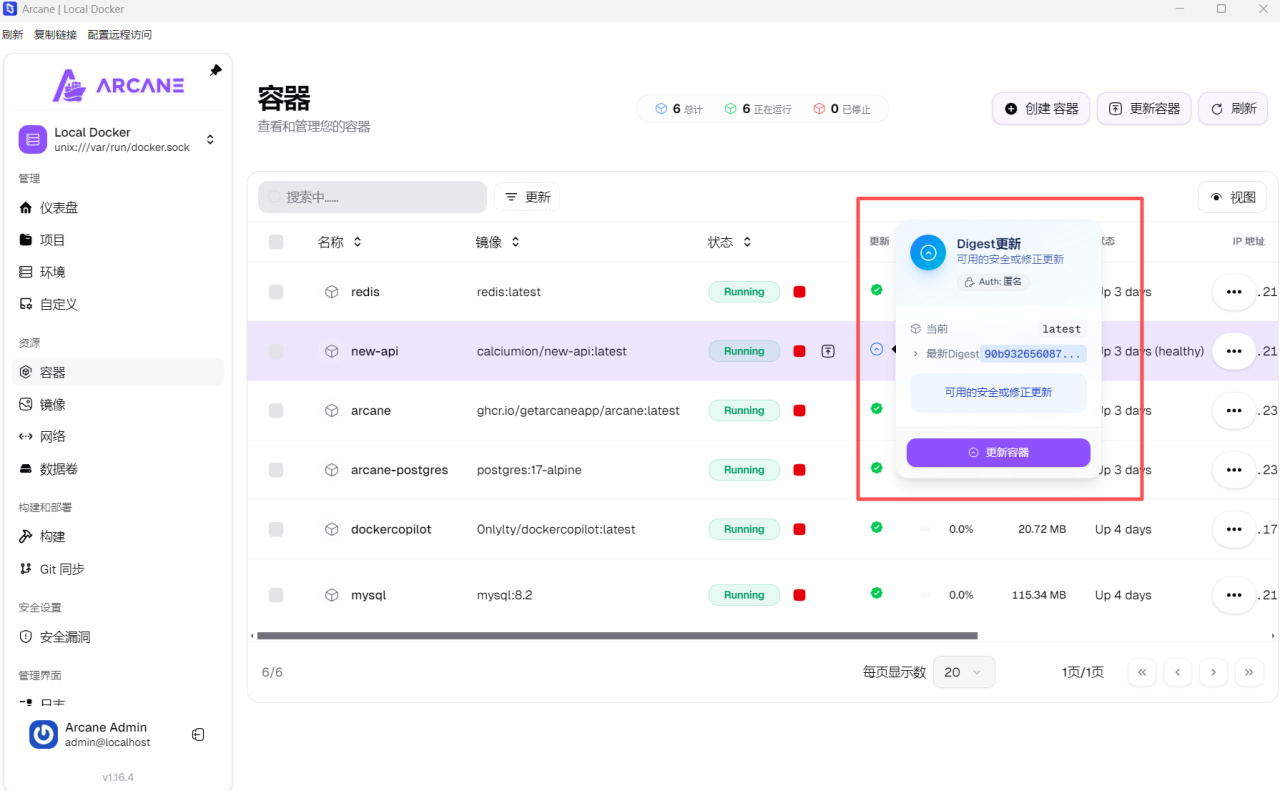Stop the redis container with the red button

click(799, 292)
